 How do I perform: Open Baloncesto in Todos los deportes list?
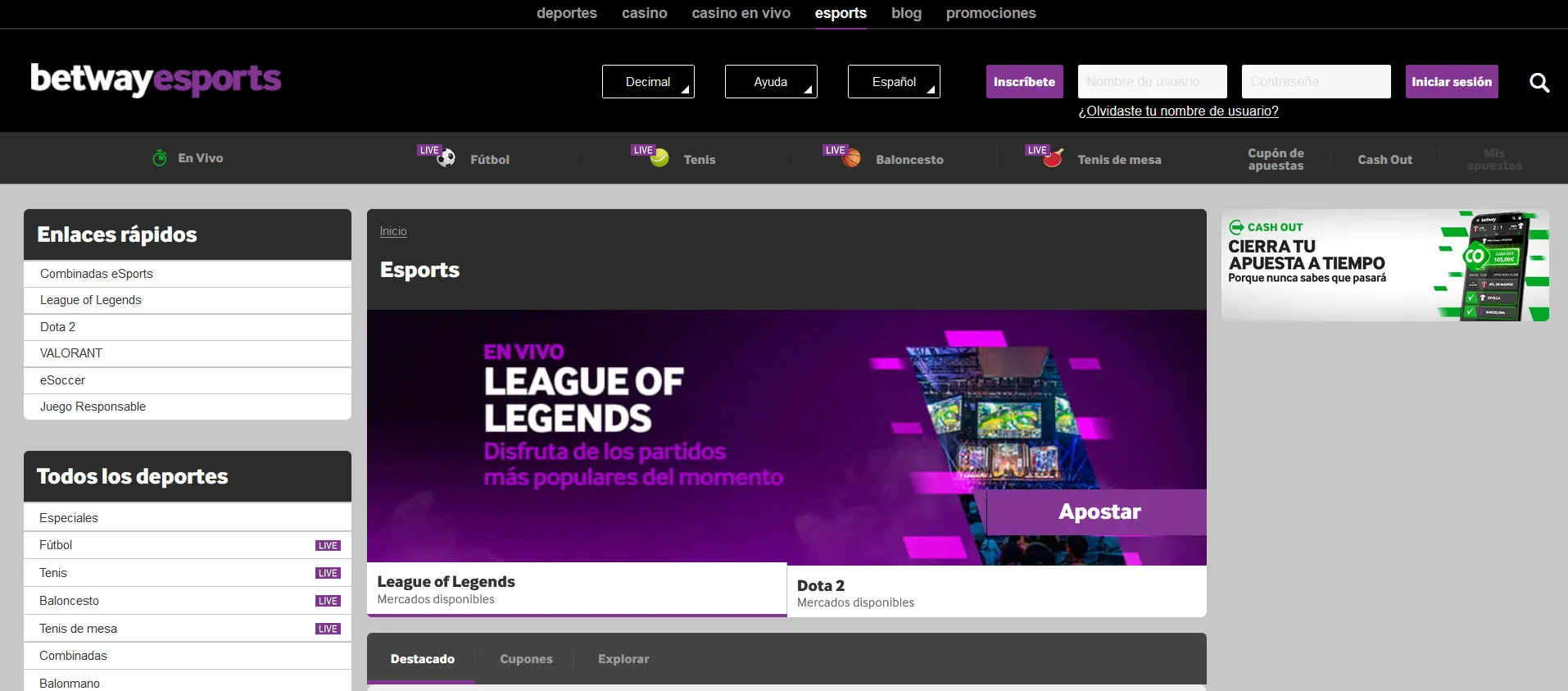(x=188, y=601)
